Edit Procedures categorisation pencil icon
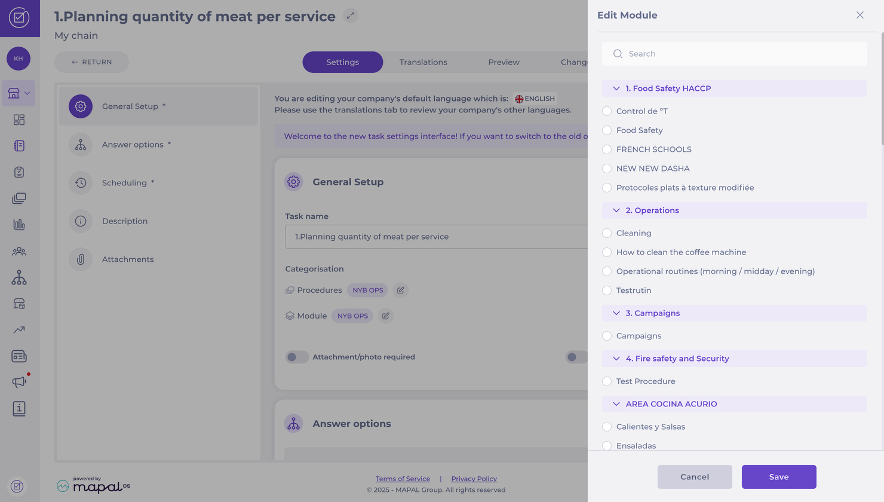The width and height of the screenshot is (884, 502). point(400,290)
